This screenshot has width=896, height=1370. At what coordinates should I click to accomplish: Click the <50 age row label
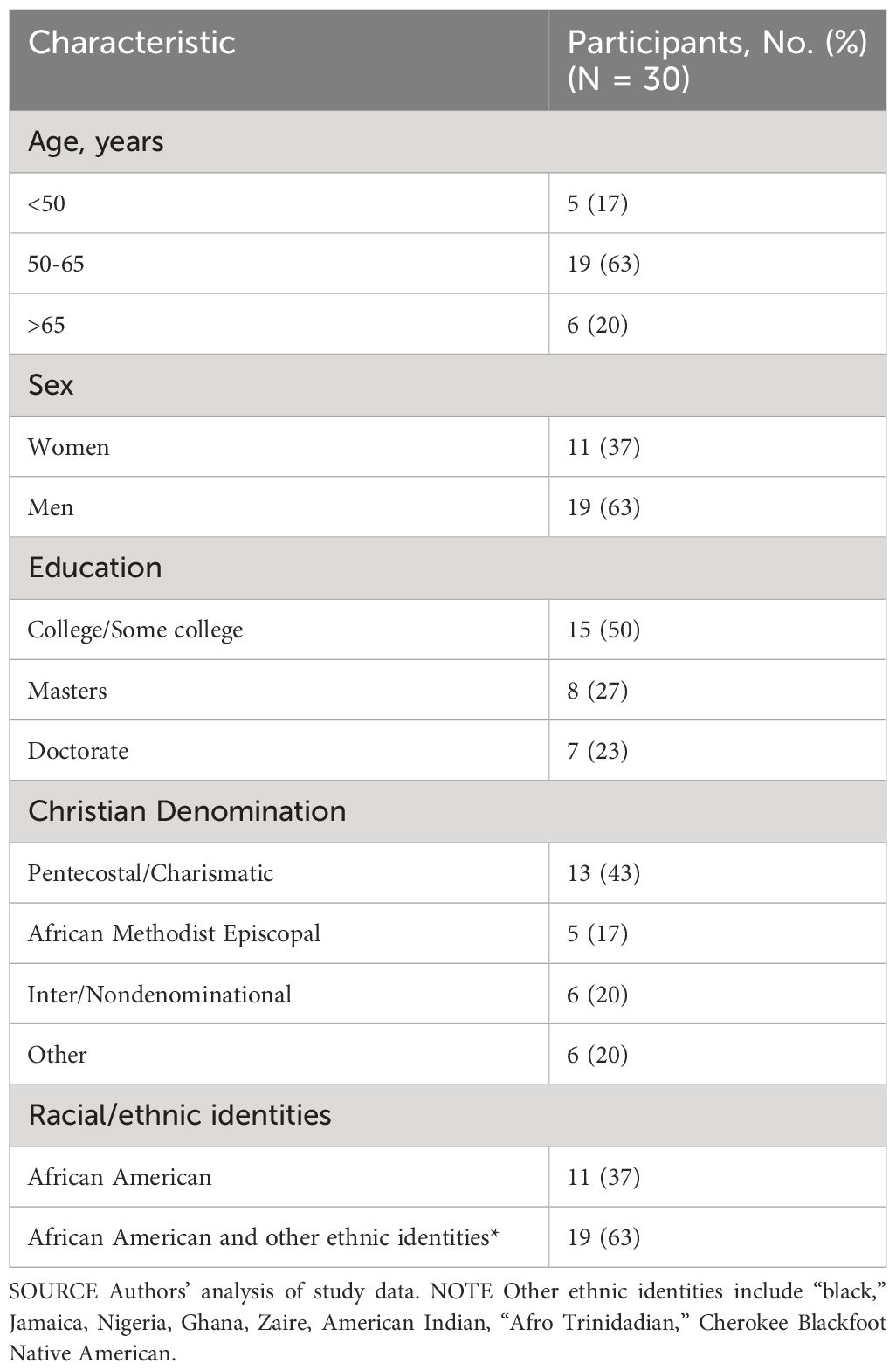(x=46, y=203)
